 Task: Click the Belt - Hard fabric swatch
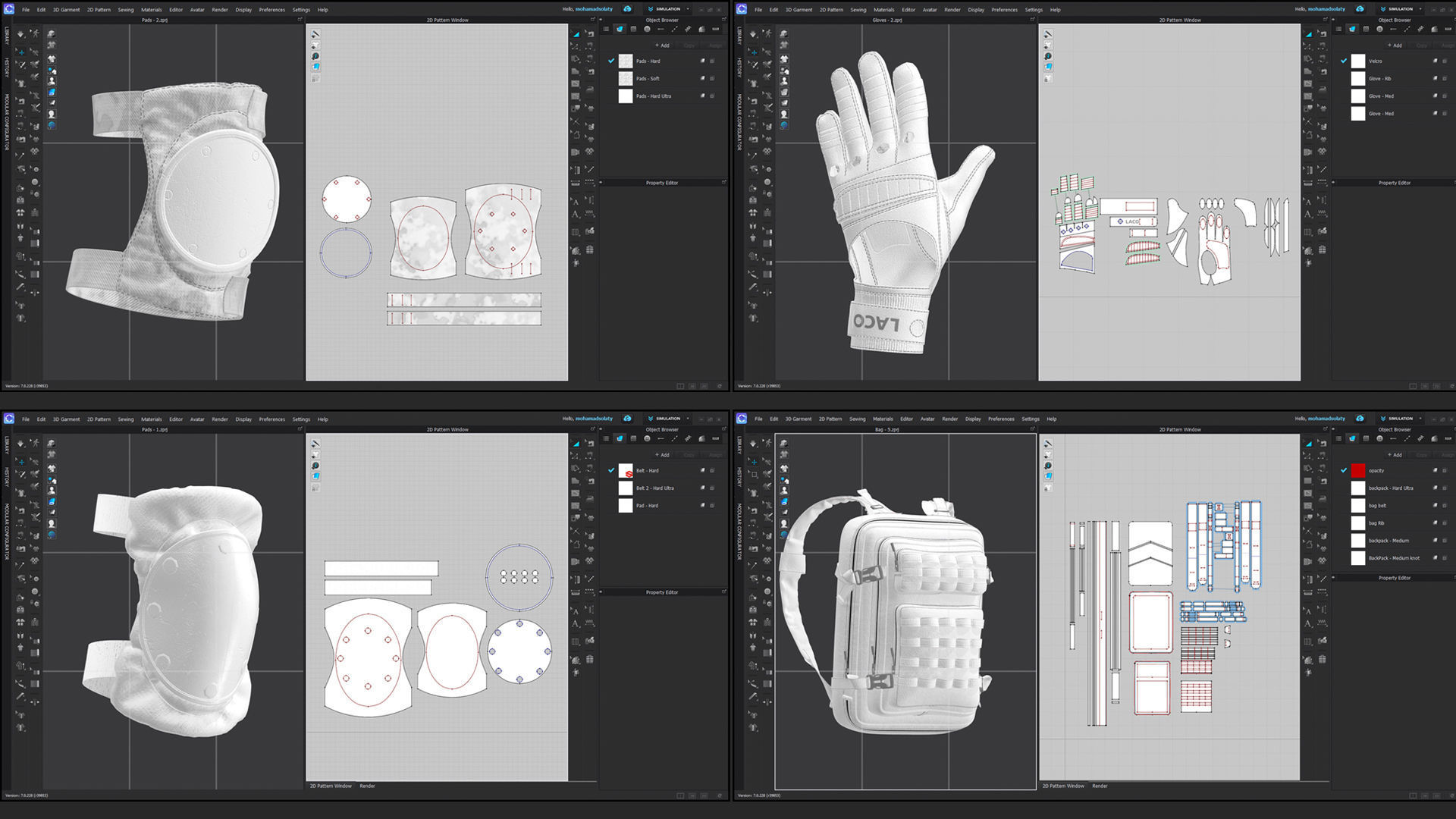tap(626, 470)
